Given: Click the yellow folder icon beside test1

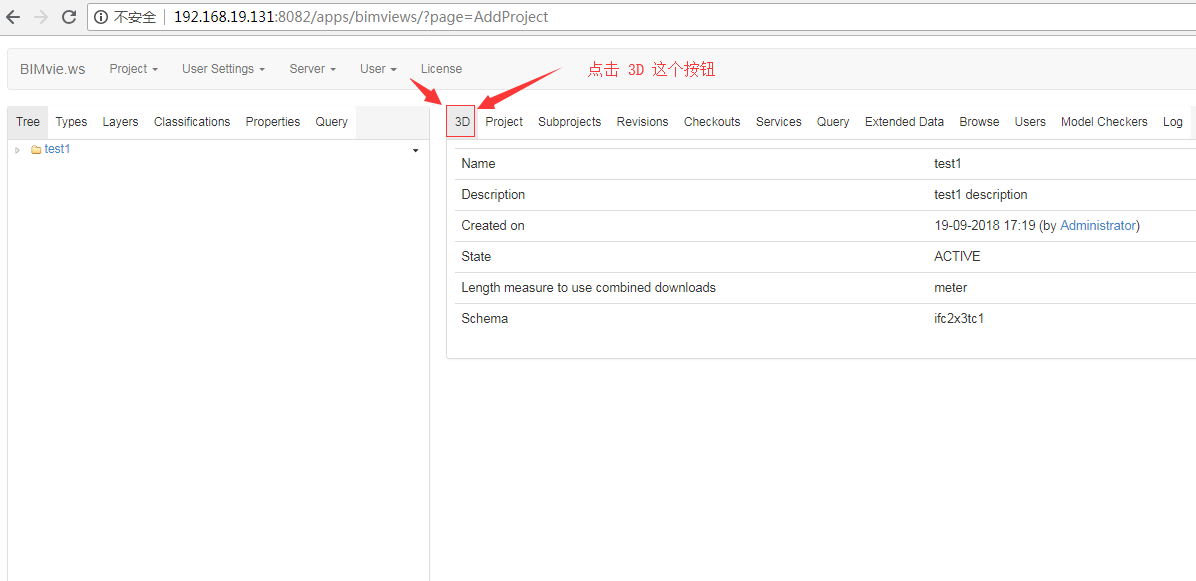Looking at the screenshot, I should [36, 148].
